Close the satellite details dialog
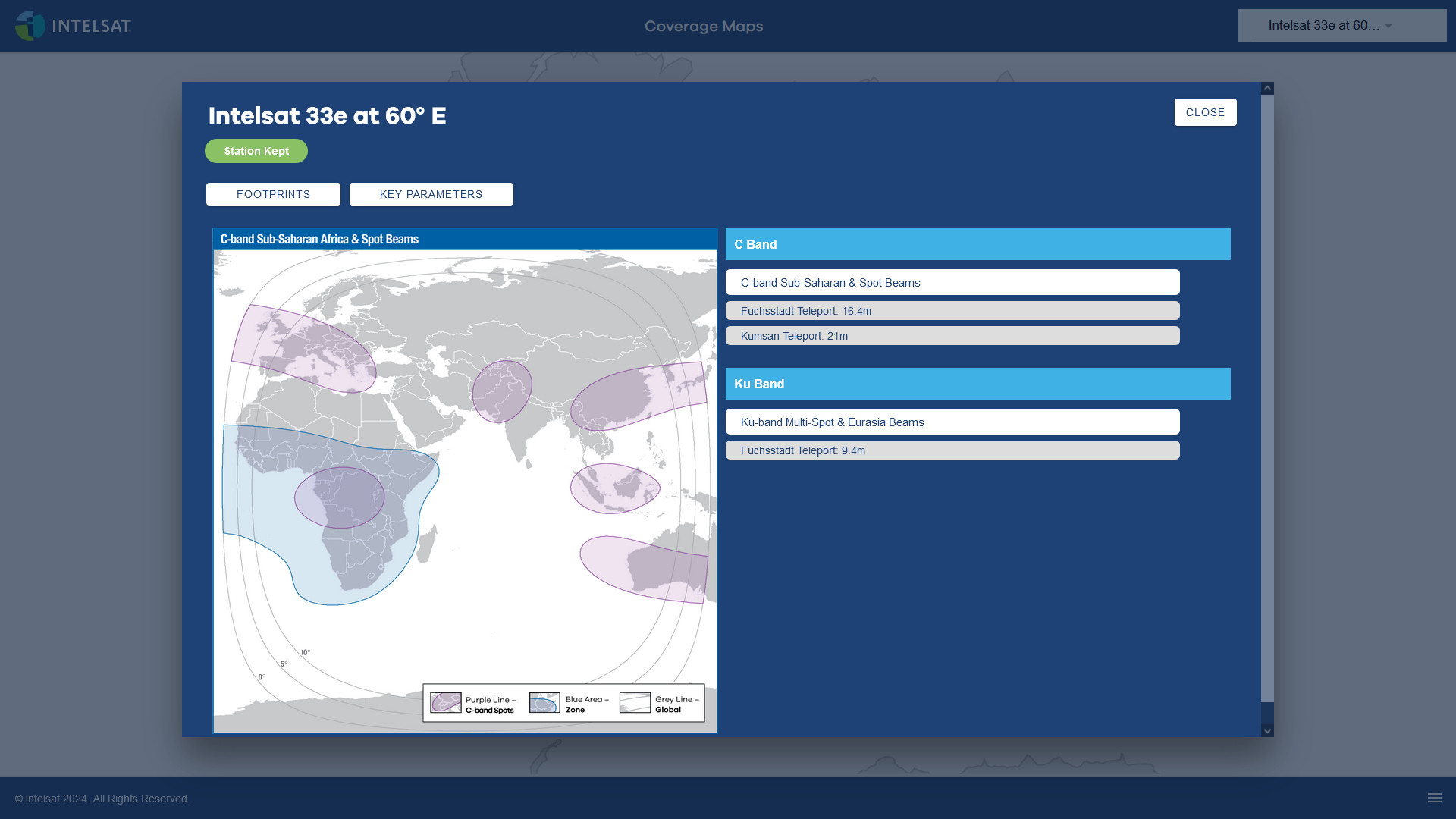Viewport: 1456px width, 819px height. point(1206,112)
